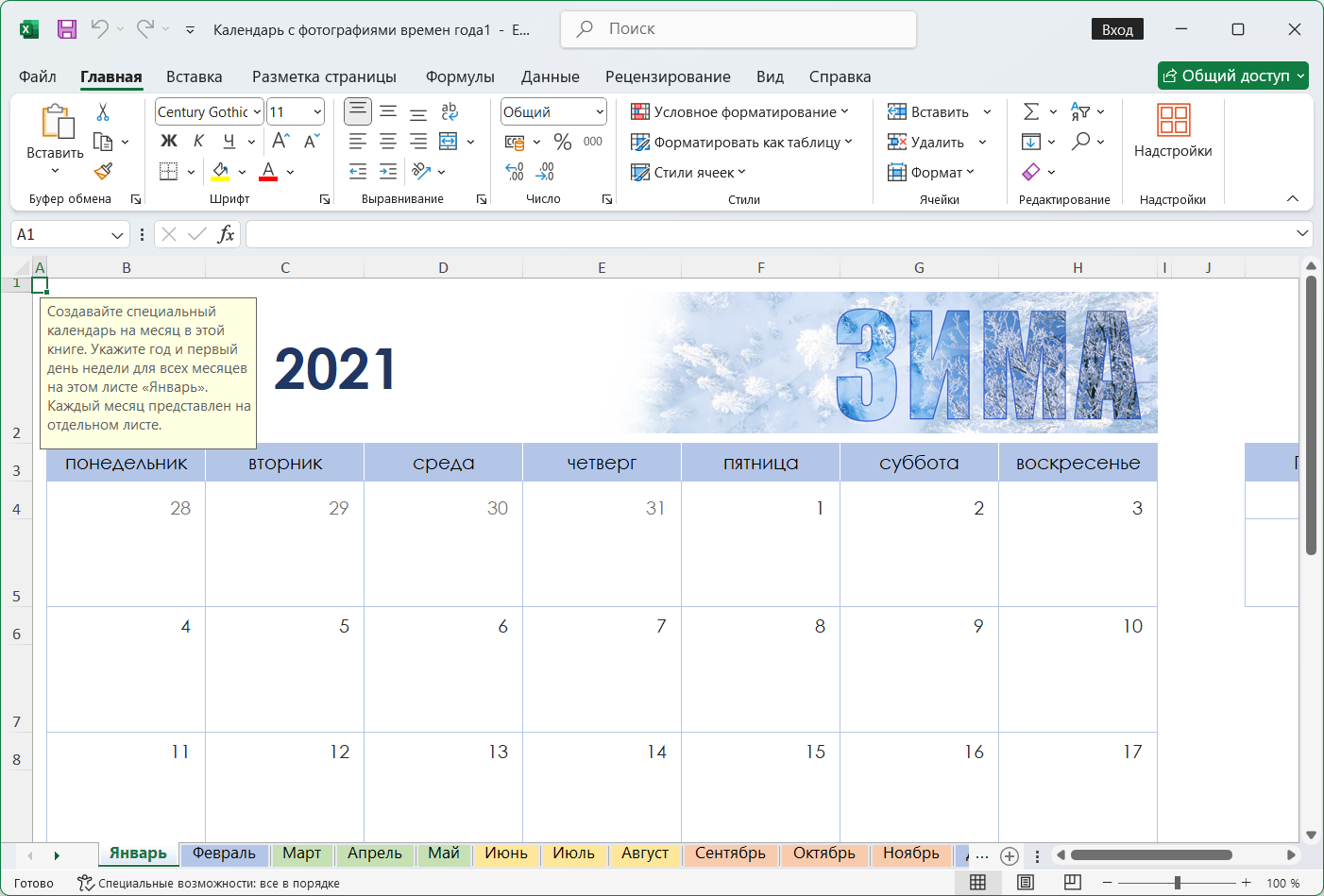Open the Формулы ribbon tab
Screen dimensions: 1324x896
[460, 76]
